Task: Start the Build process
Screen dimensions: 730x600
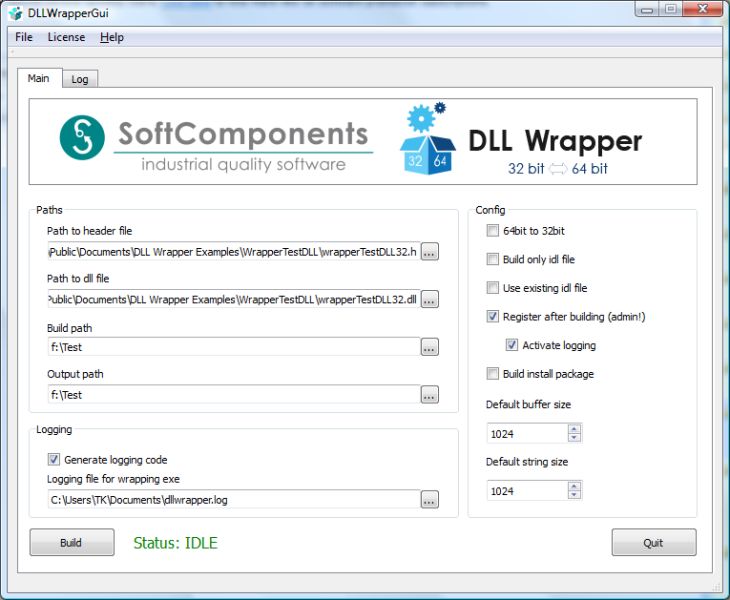Action: point(72,542)
